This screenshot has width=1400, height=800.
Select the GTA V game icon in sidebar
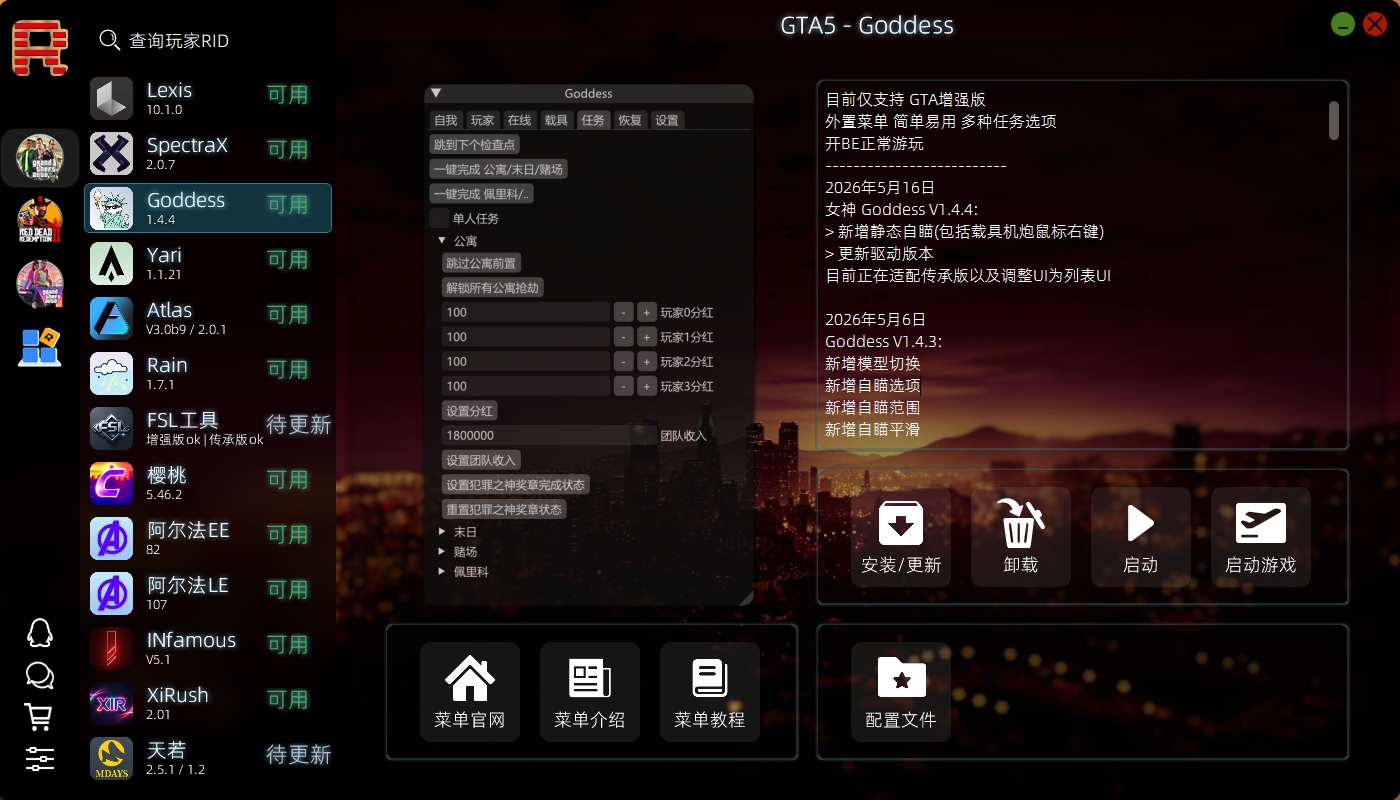pos(40,157)
